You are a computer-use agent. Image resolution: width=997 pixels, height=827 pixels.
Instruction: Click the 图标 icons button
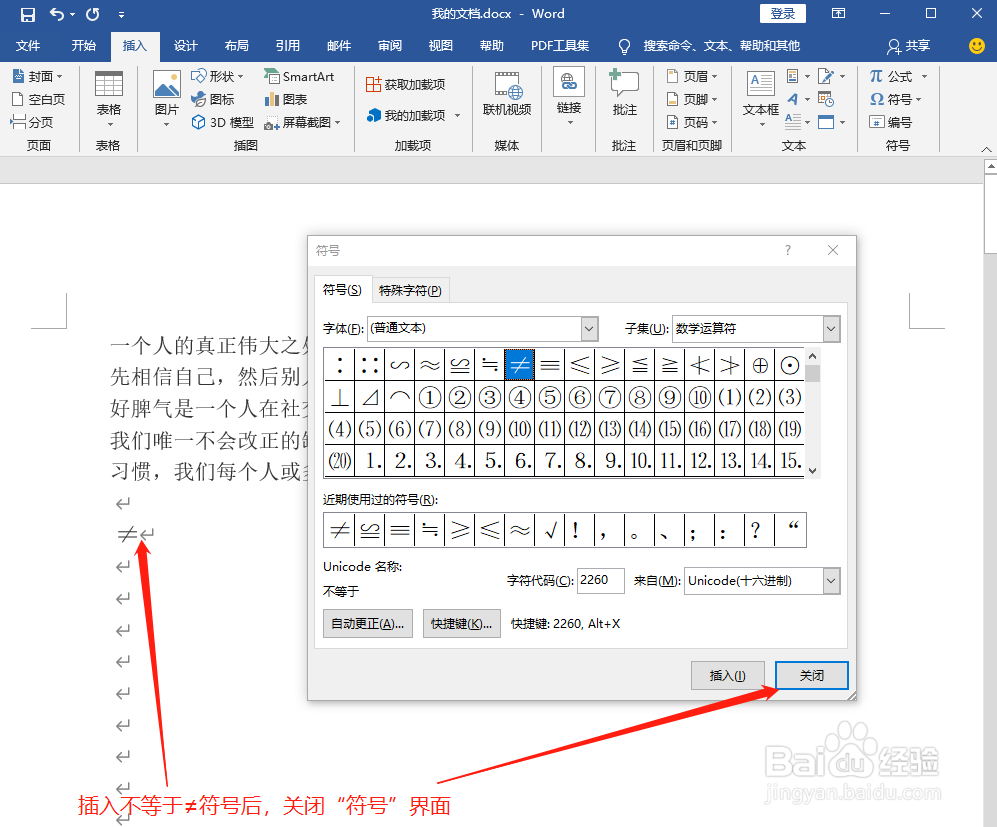[213, 99]
